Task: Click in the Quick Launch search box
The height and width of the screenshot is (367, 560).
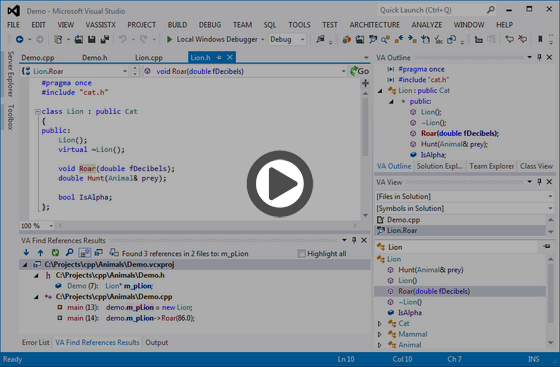Action: 436,10
